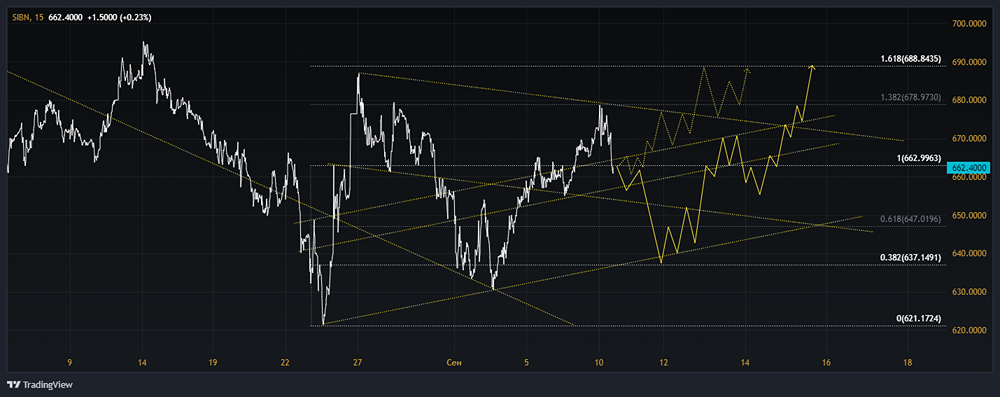Click the 700.0000 price axis label

(x=969, y=24)
